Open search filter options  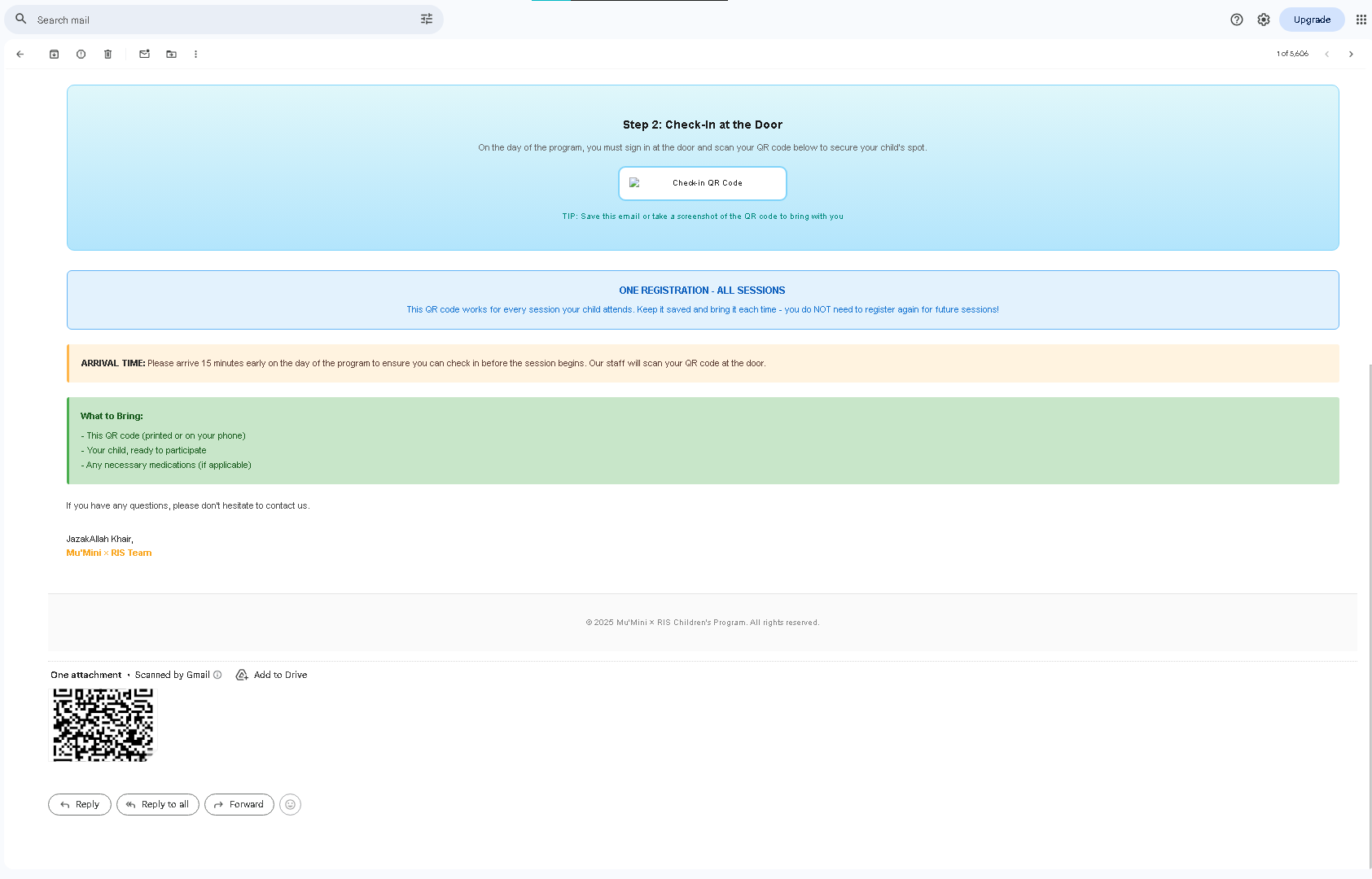tap(426, 19)
